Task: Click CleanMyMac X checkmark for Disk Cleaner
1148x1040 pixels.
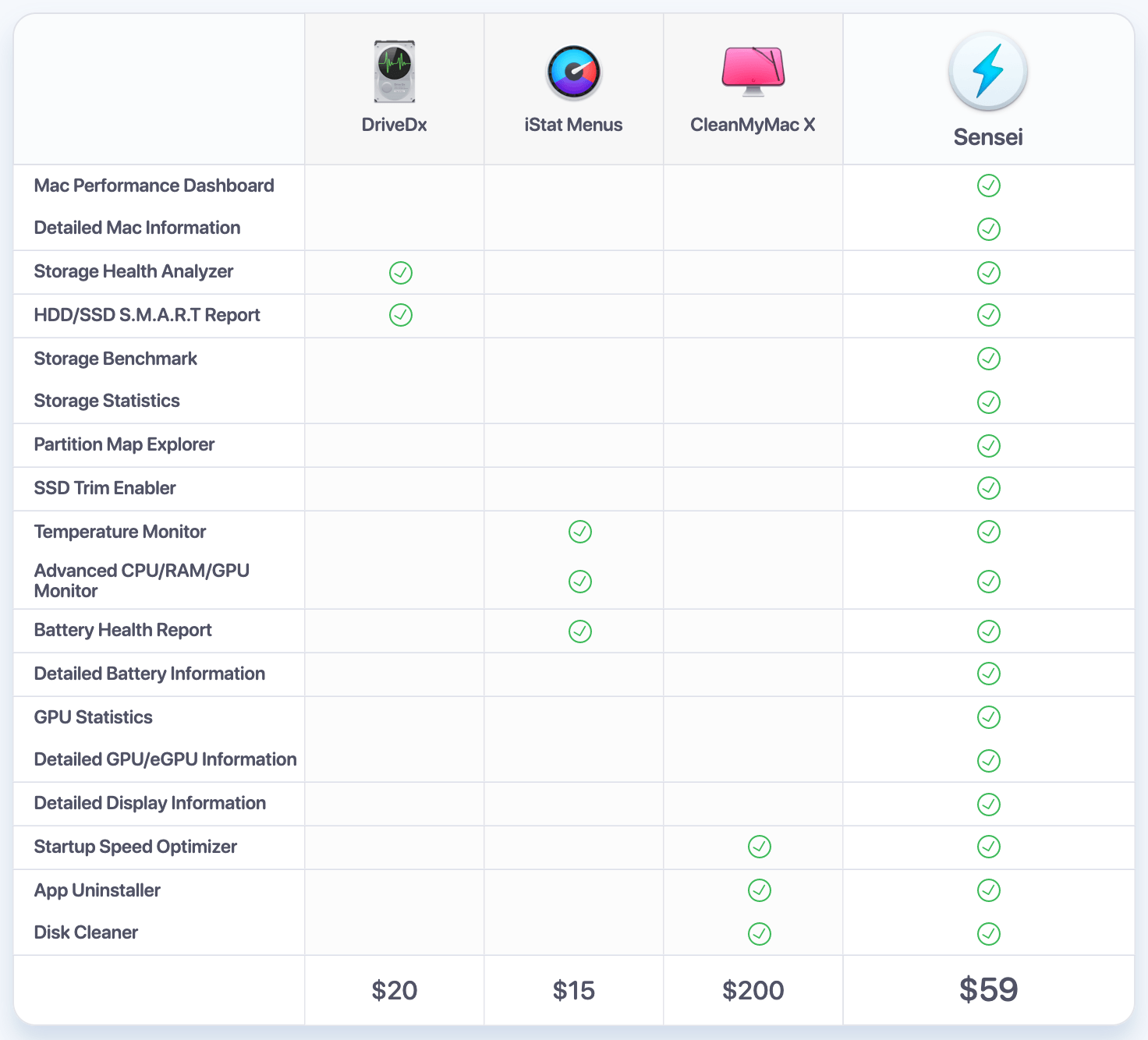Action: click(x=760, y=934)
